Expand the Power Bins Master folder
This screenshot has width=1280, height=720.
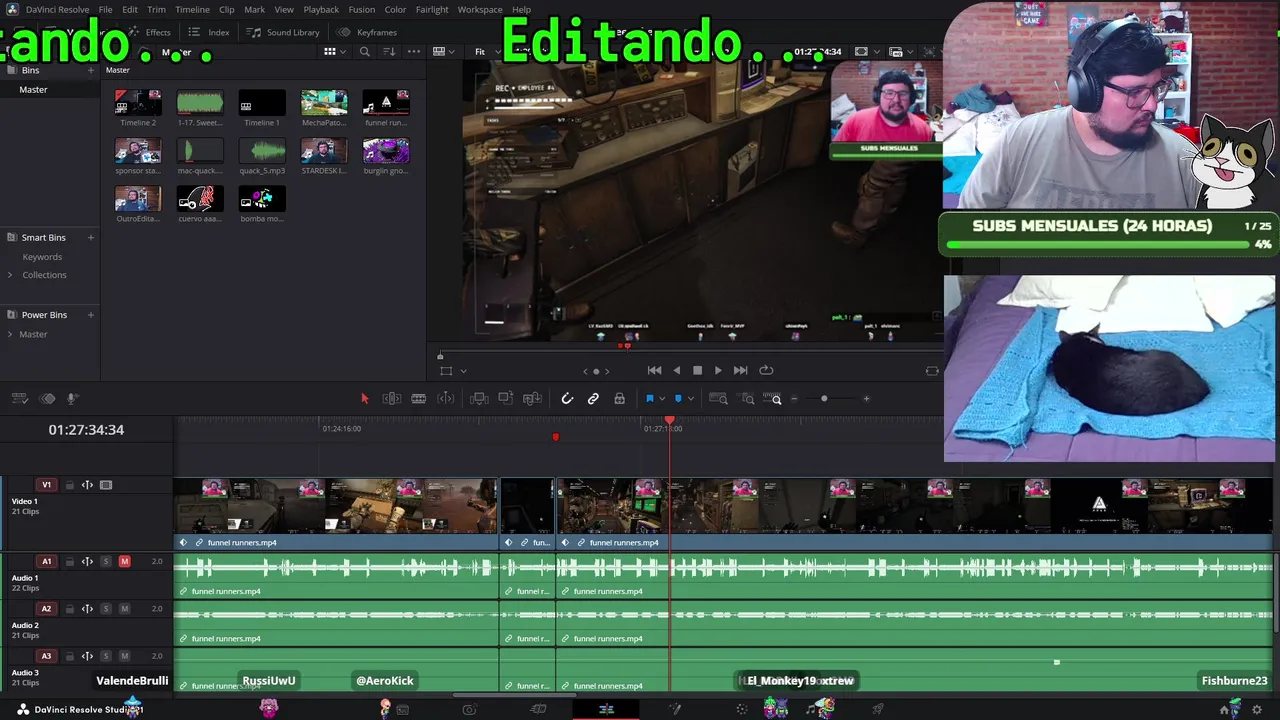point(10,334)
